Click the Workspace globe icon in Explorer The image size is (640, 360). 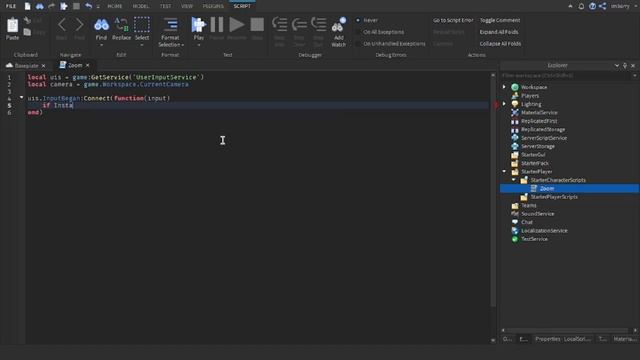coord(515,87)
